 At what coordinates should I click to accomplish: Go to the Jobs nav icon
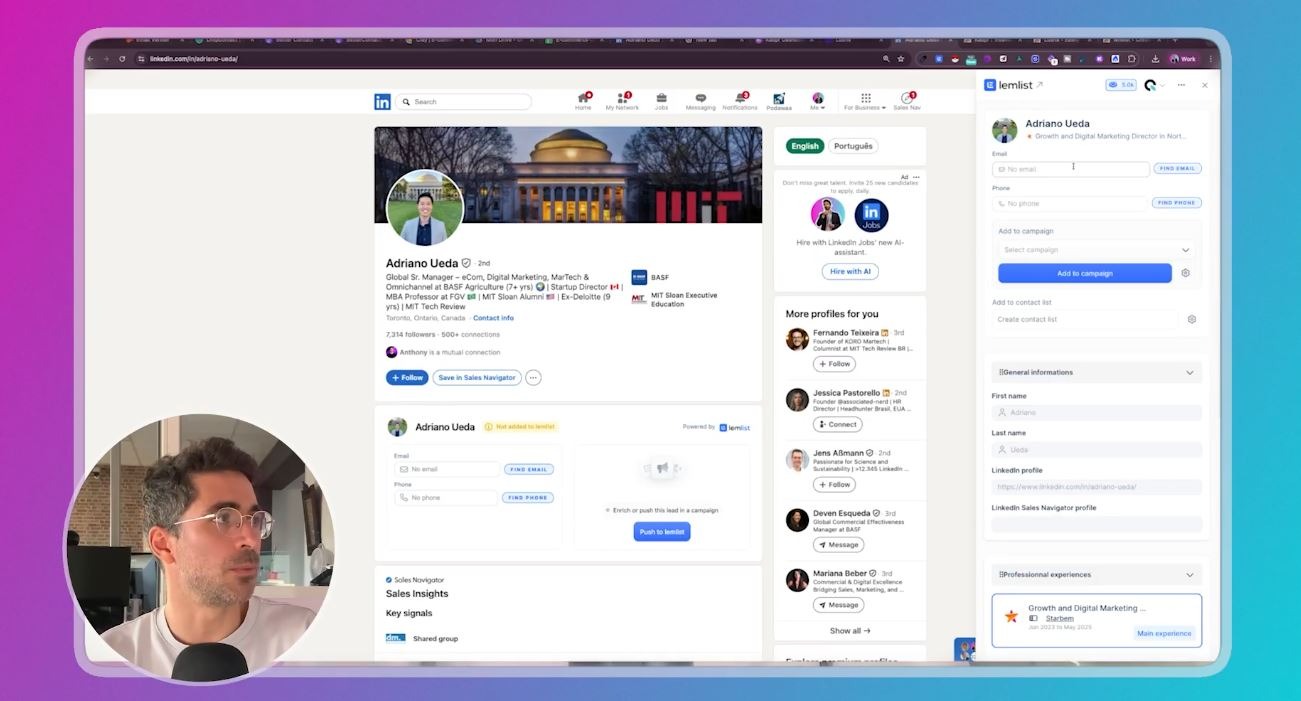point(661,101)
